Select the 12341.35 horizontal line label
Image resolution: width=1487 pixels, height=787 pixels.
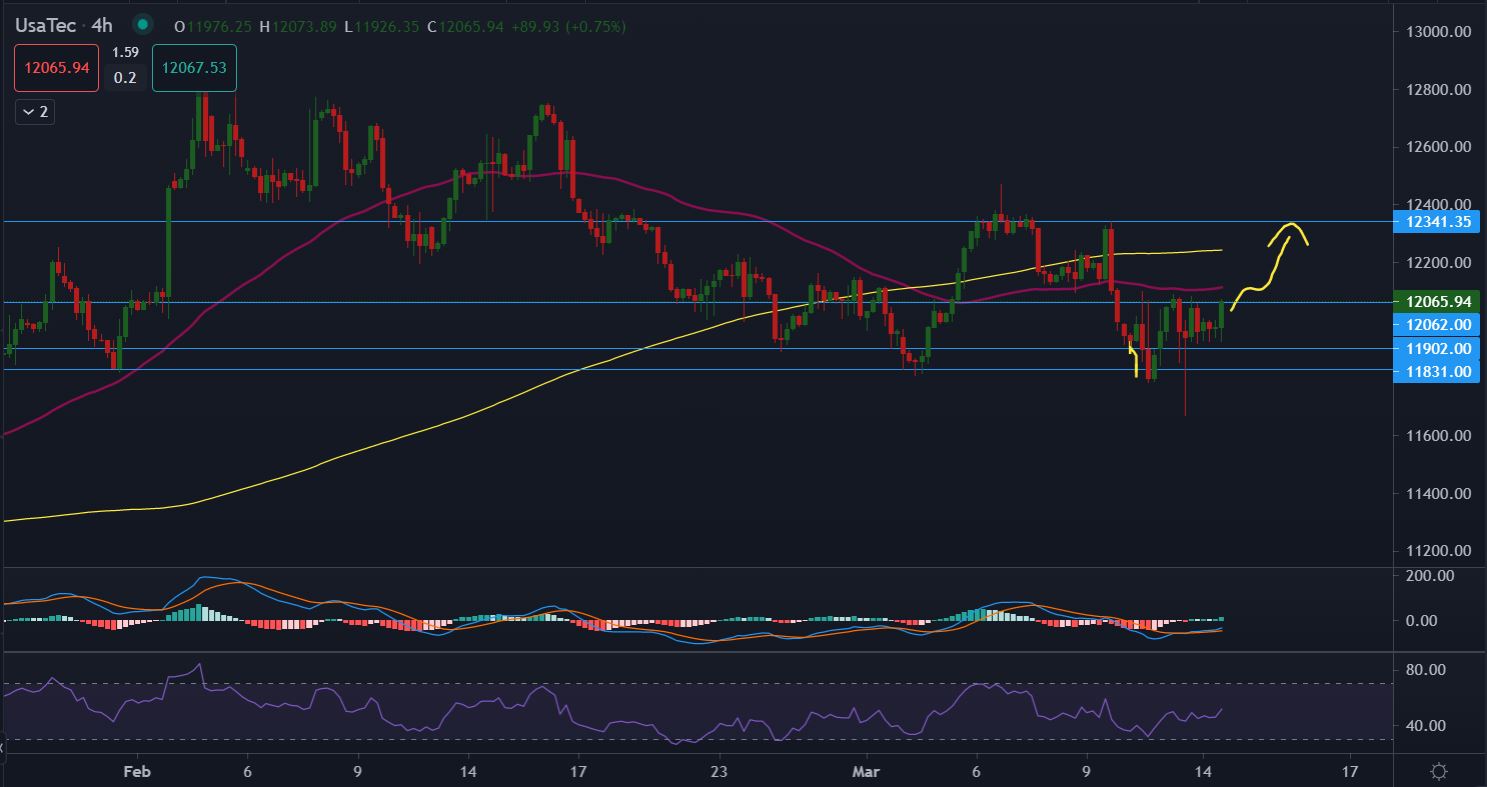tap(1435, 222)
